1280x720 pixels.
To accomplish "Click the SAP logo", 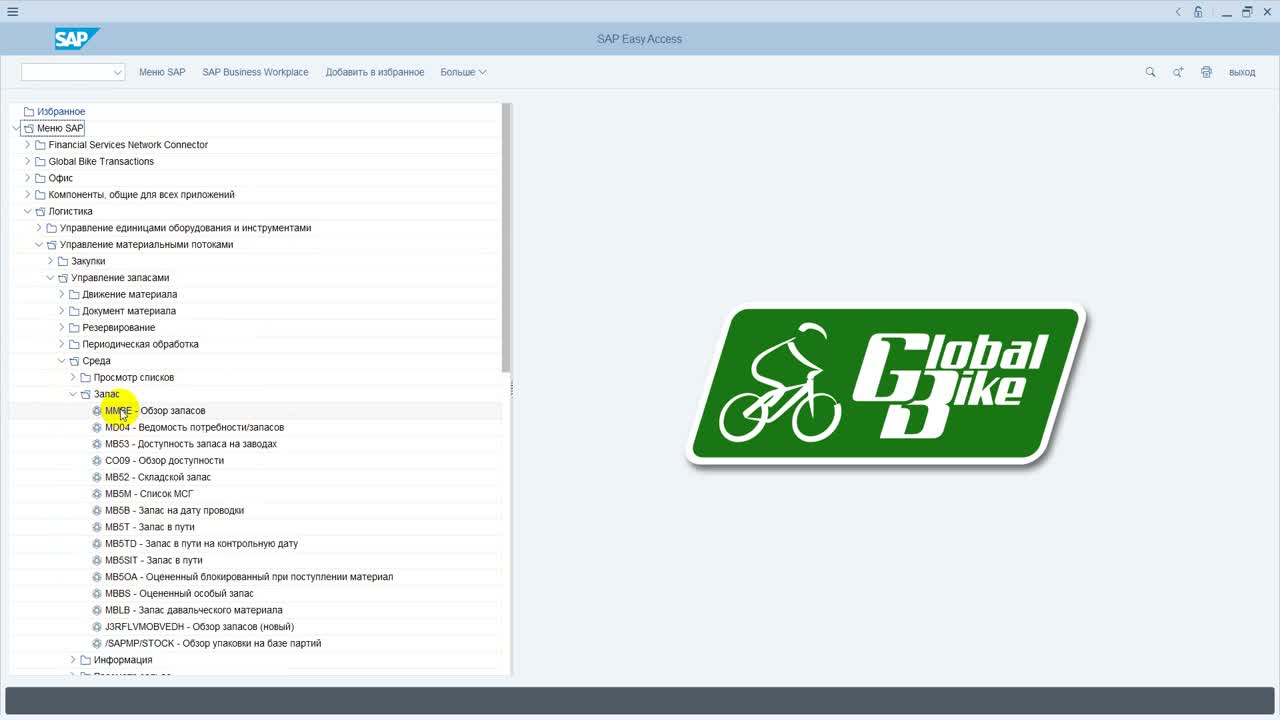I will coord(77,39).
